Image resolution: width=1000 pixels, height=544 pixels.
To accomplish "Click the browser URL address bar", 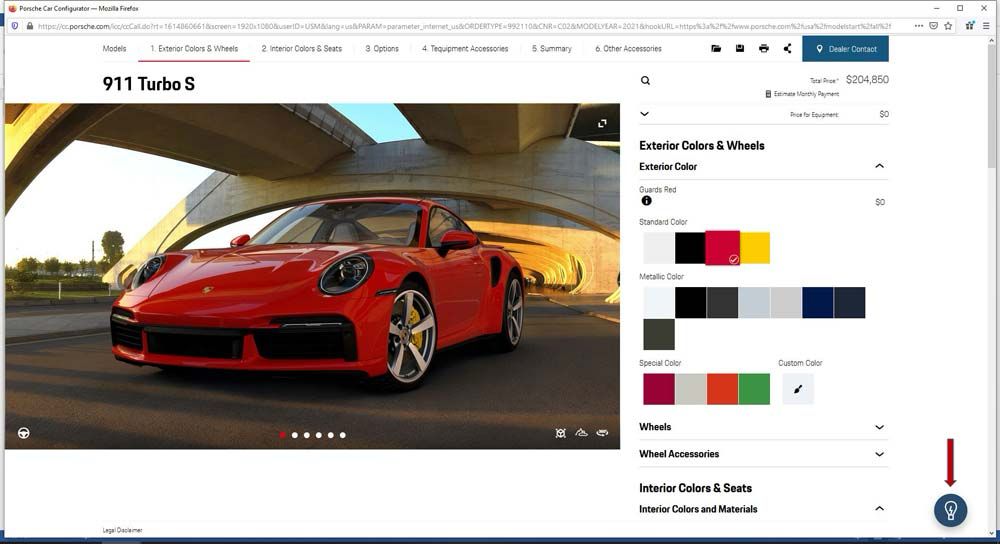I will tap(466, 26).
